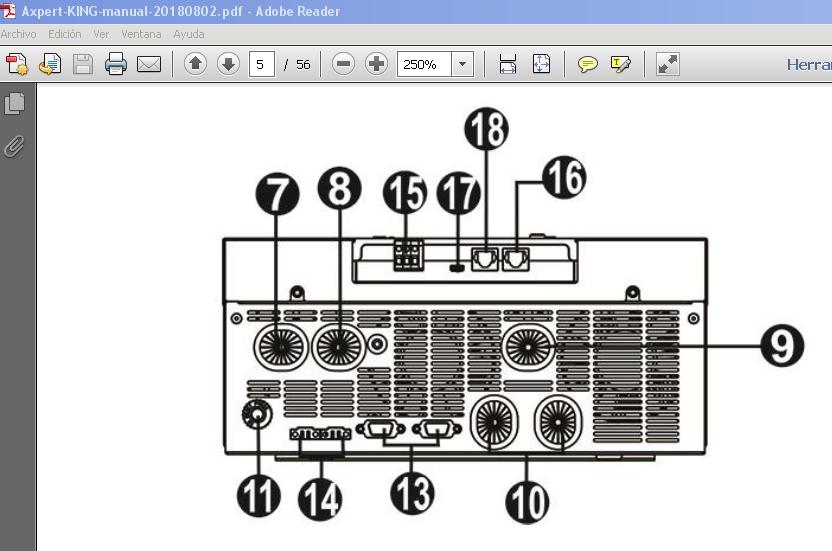Screen dimensions: 832x551
Task: Click the fit width scrolling icon
Action: point(508,64)
